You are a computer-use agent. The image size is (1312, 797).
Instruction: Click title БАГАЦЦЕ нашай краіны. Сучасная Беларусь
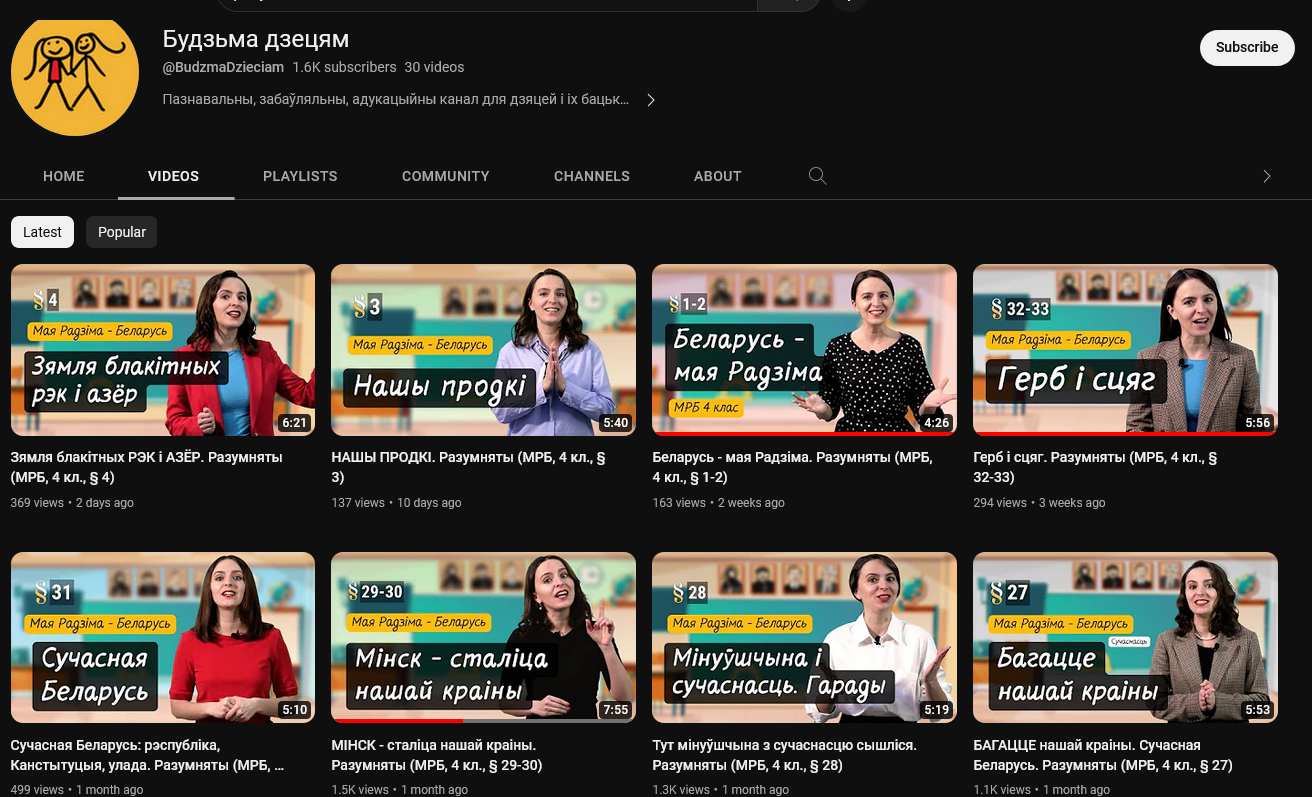click(x=1103, y=755)
